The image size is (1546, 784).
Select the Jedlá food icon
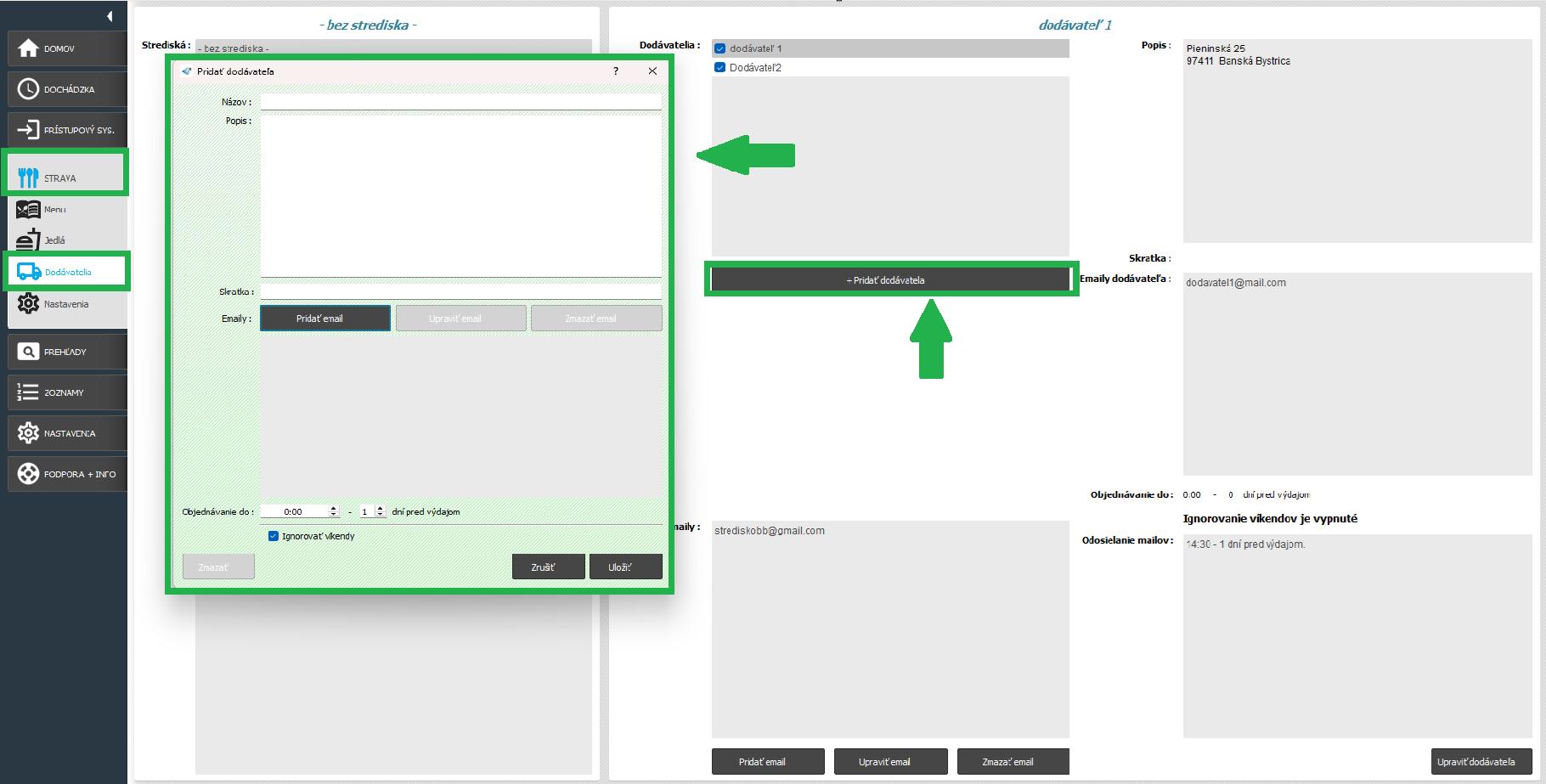28,240
